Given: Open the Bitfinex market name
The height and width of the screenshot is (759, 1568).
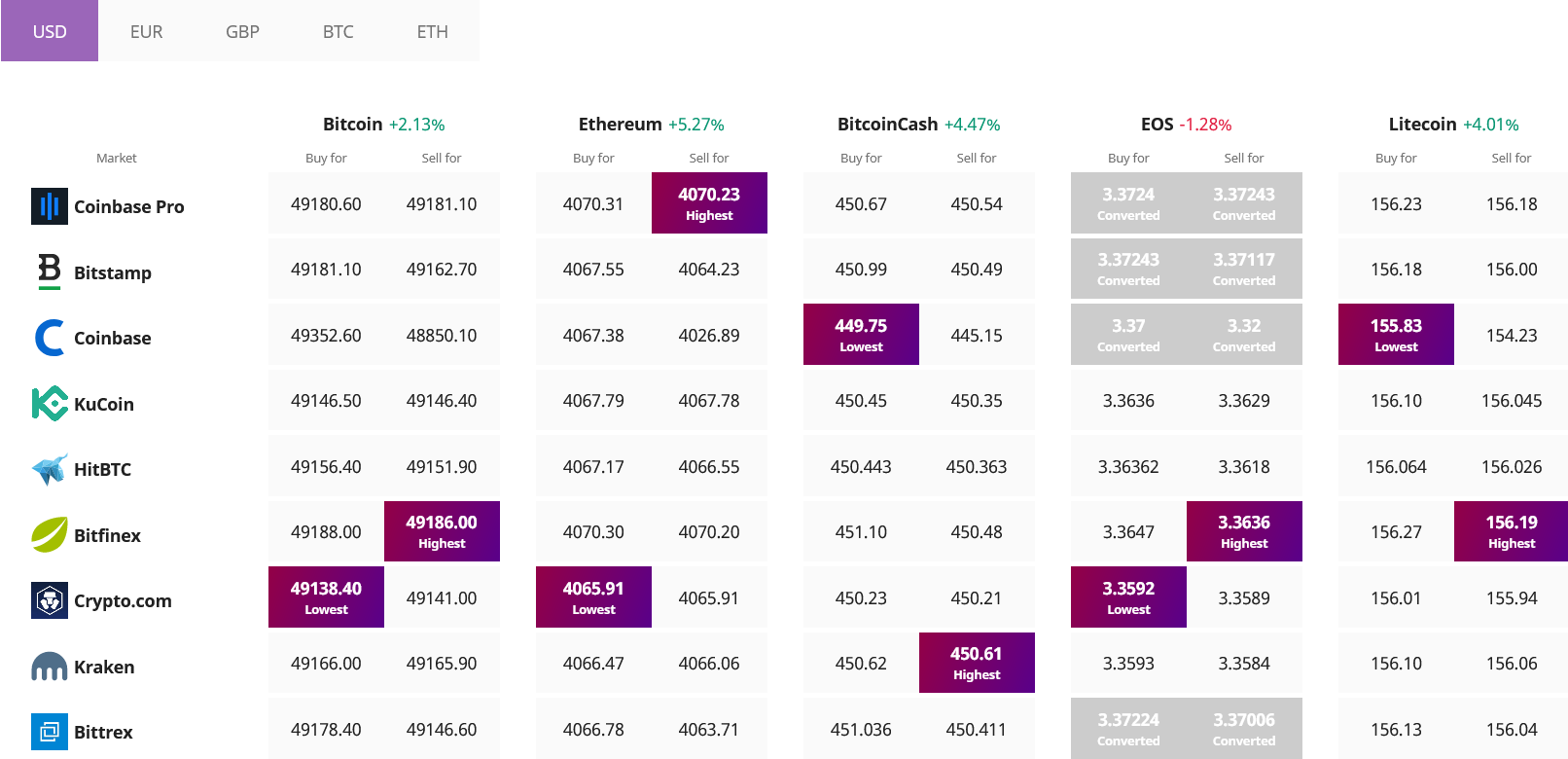Looking at the screenshot, I should (107, 535).
